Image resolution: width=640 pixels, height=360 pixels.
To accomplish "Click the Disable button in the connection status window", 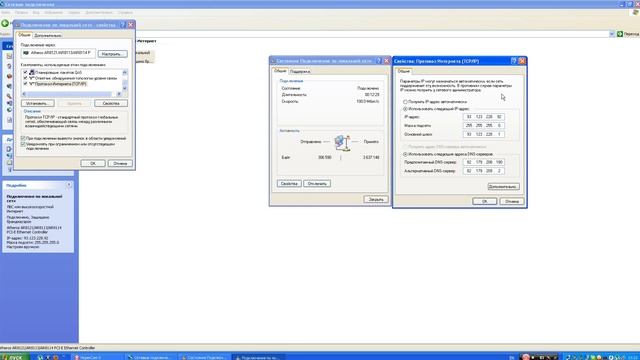I will pos(317,184).
